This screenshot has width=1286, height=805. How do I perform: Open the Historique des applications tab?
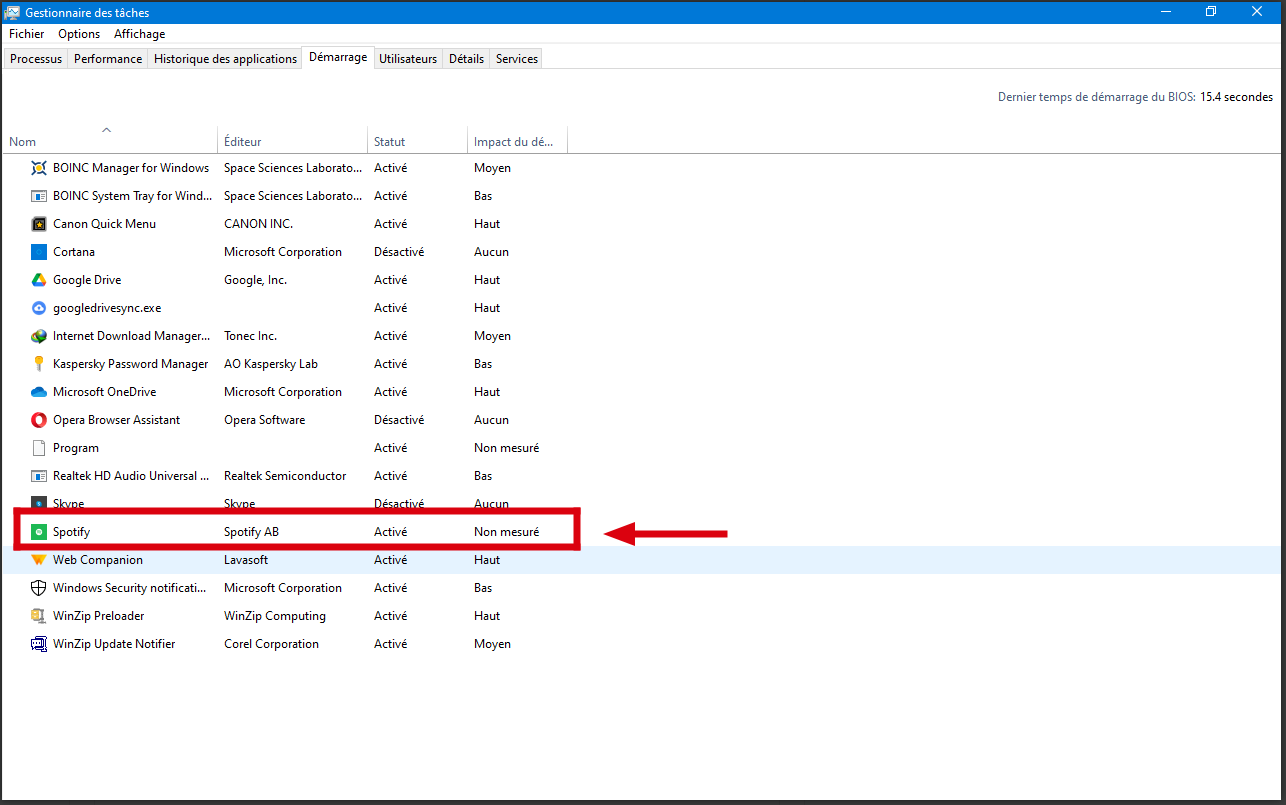pos(226,59)
